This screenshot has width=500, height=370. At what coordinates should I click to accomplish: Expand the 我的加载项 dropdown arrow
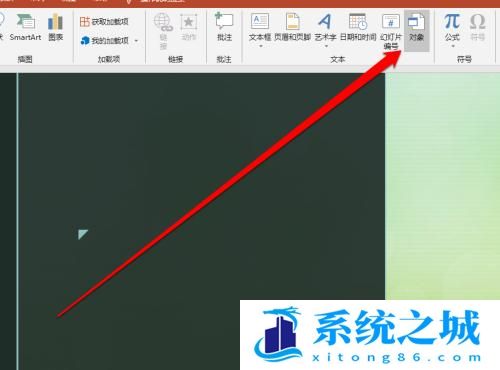(x=136, y=41)
